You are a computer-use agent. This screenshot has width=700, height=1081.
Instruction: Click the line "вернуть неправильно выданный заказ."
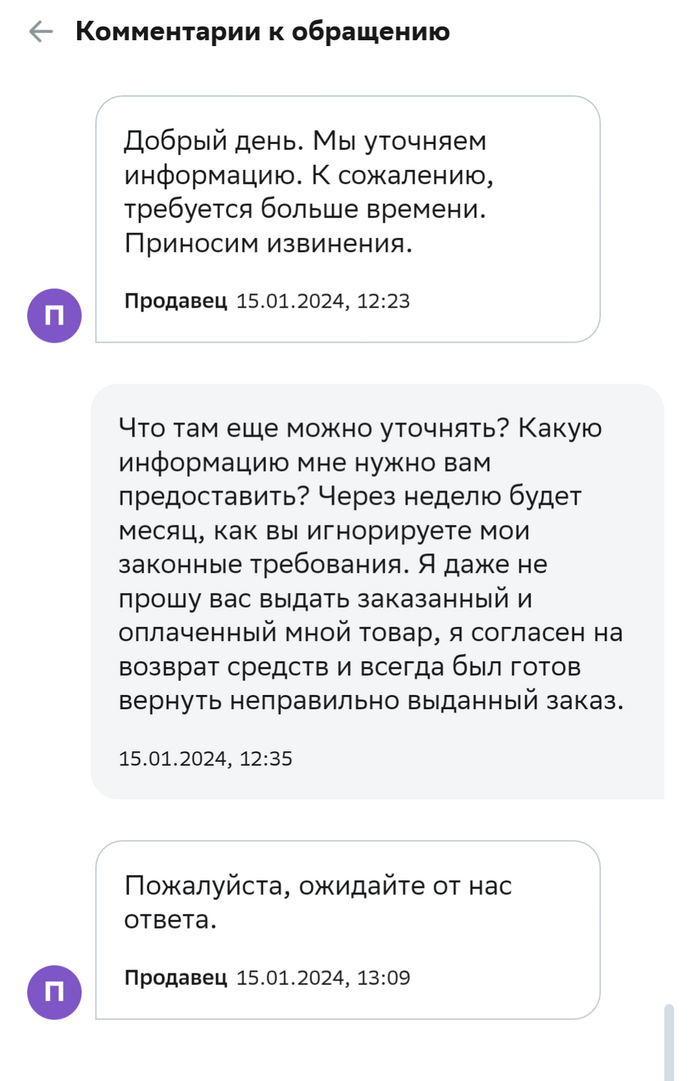pos(370,701)
